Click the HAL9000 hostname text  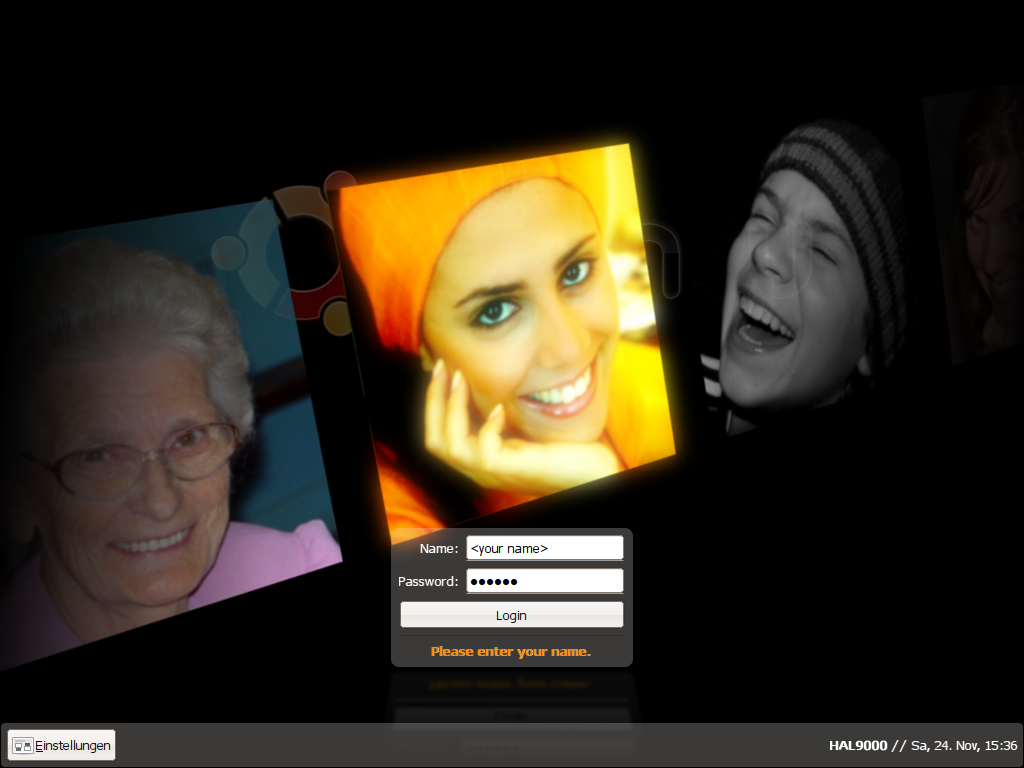[x=858, y=745]
